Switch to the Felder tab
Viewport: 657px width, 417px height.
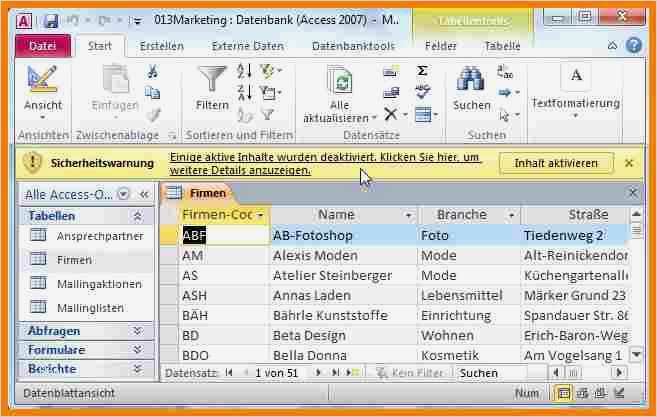coord(440,46)
